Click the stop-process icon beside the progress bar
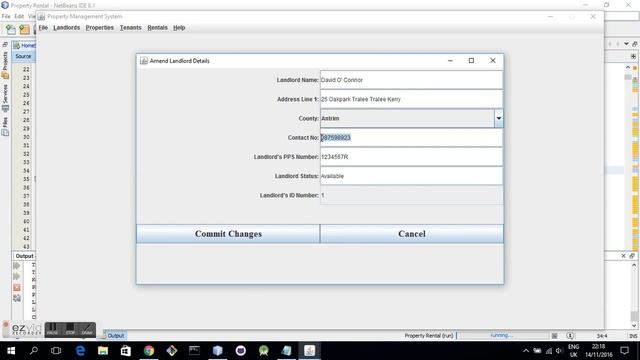 554,336
